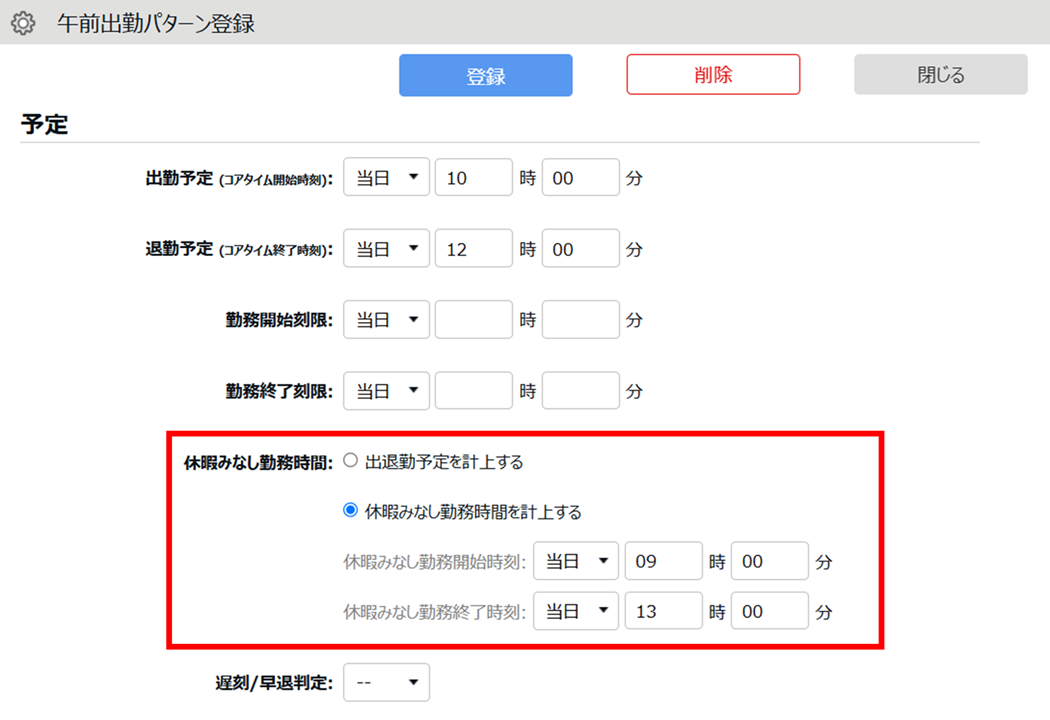Open the 休暇みなし勤務終了時刻 day dropdown
This screenshot has height=720, width=1050.
pyautogui.click(x=576, y=610)
